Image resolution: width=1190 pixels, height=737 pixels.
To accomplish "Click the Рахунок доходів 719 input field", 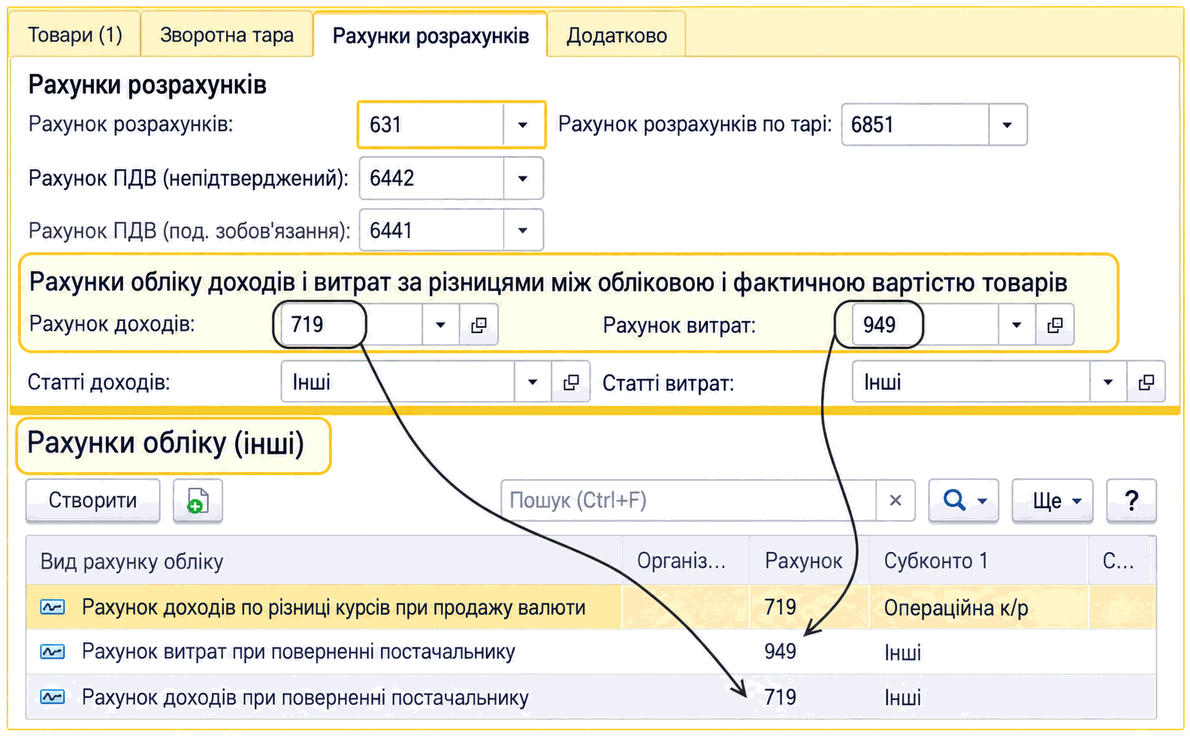I will (x=352, y=325).
